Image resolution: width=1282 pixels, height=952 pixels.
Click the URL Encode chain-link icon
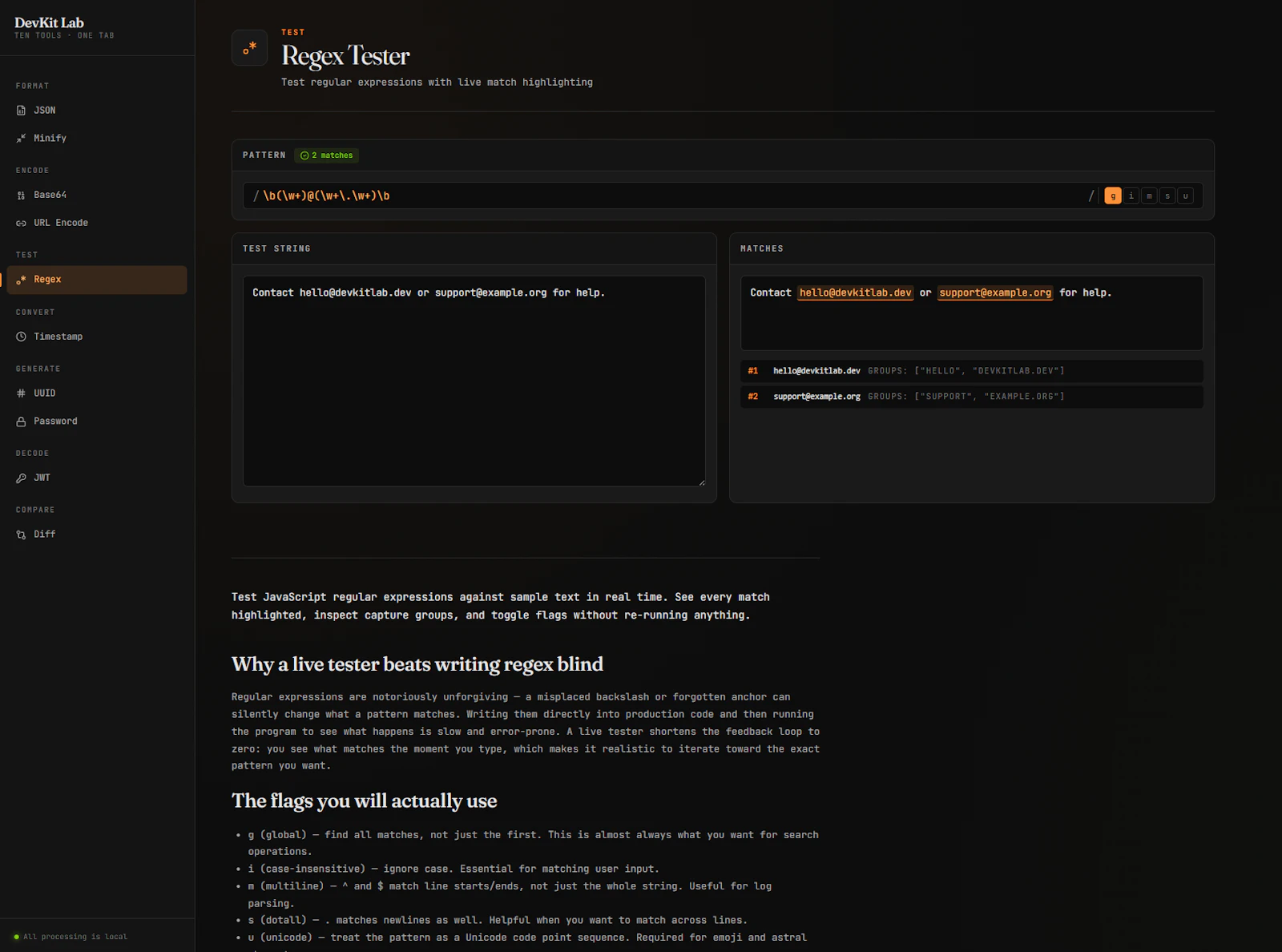point(21,223)
